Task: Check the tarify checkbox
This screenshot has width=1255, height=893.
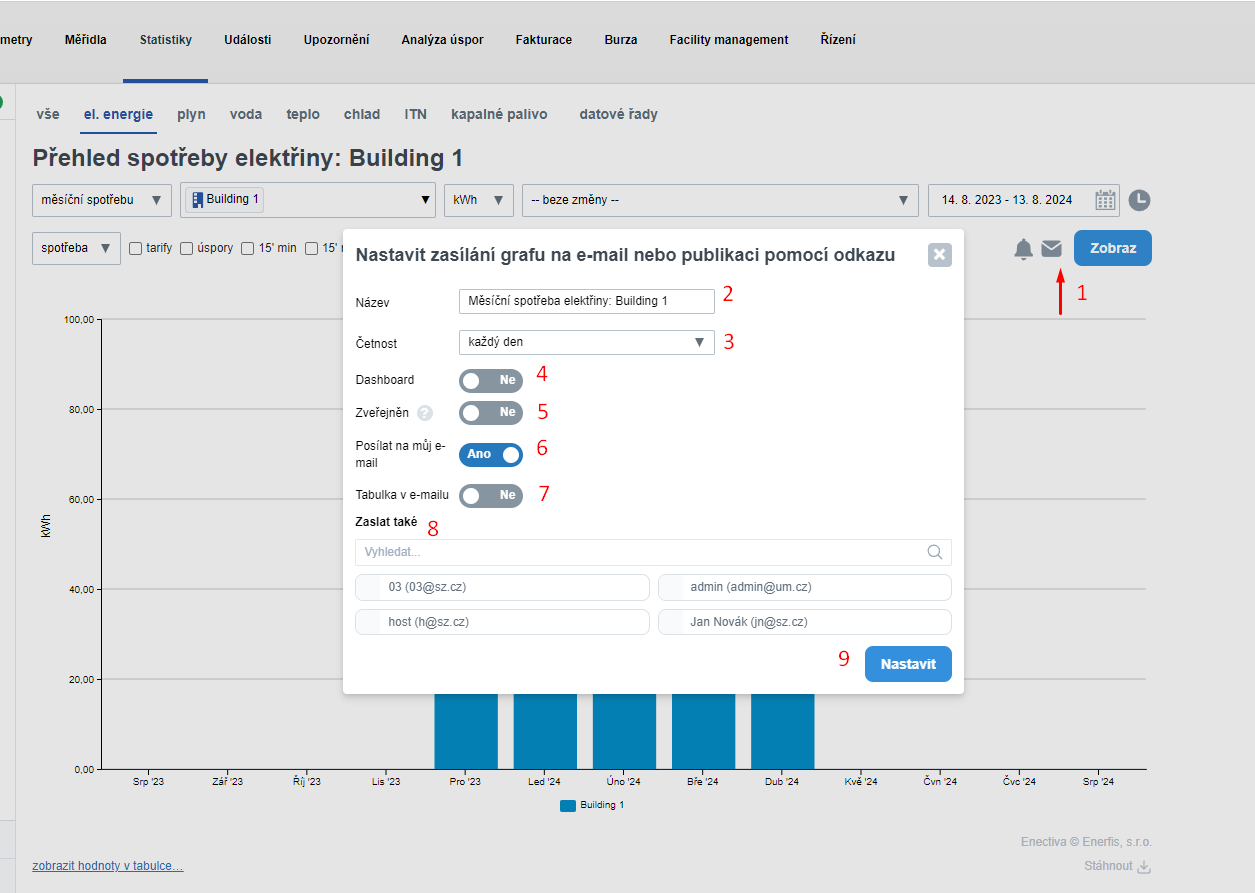Action: (x=135, y=248)
